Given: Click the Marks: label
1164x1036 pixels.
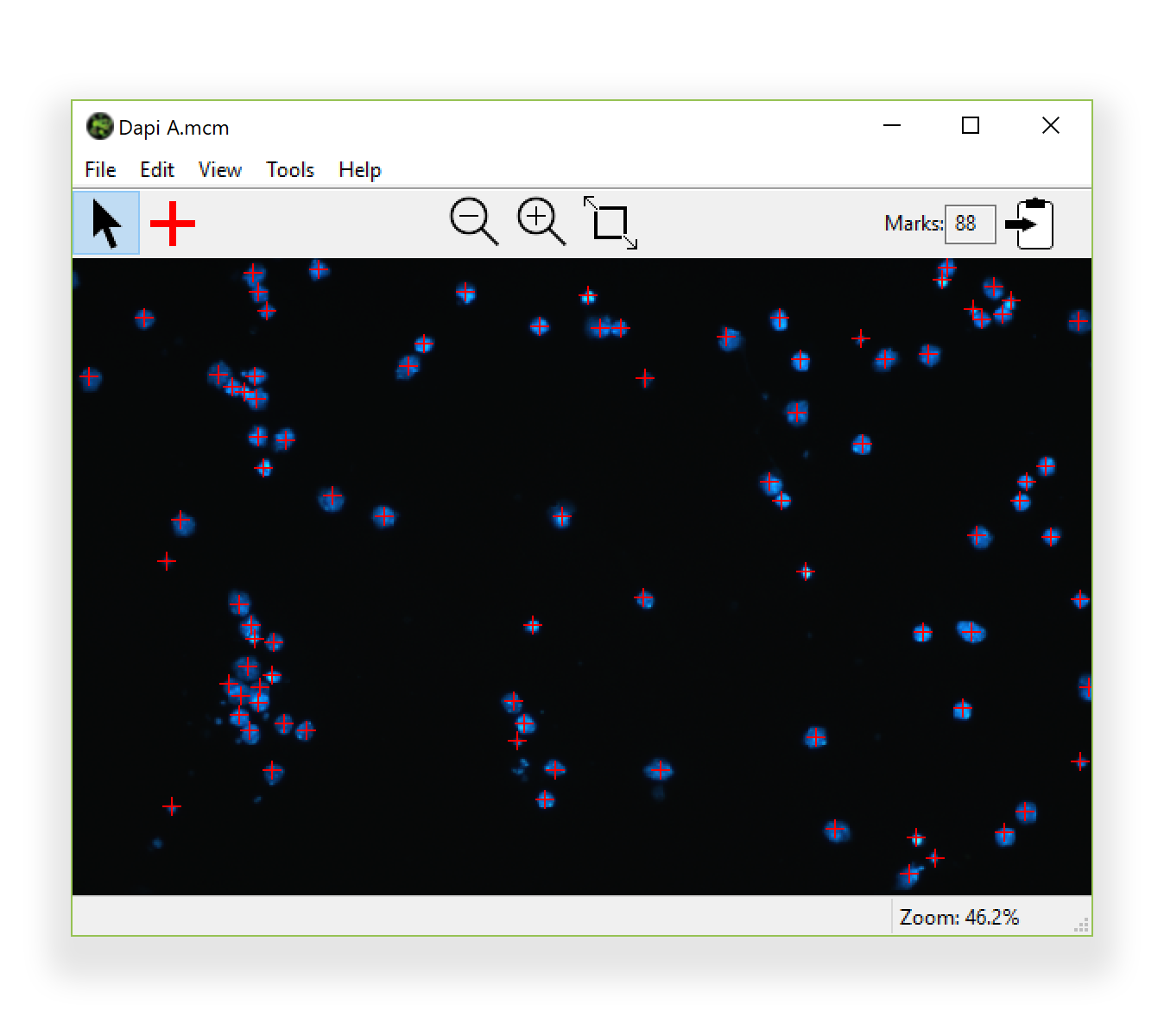Looking at the screenshot, I should 914,224.
